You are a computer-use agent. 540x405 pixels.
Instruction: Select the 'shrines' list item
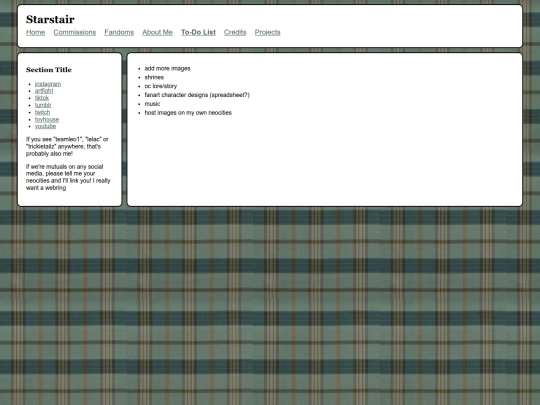(154, 77)
